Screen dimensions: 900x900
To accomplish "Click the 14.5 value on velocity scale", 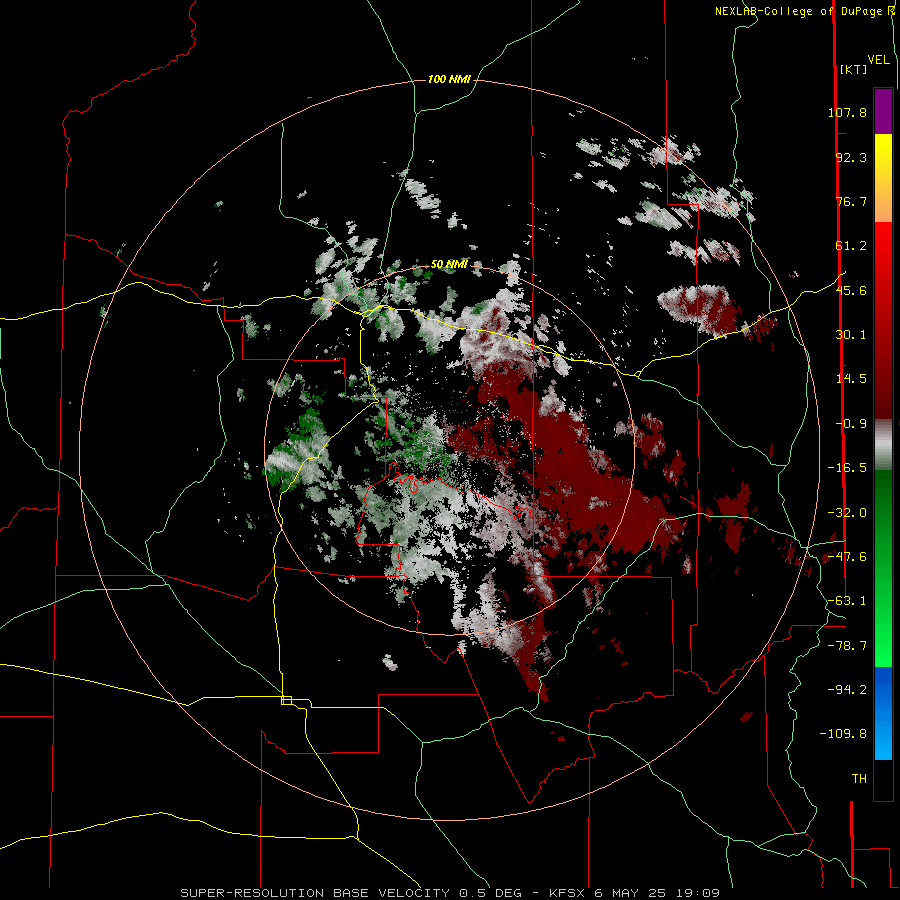I will pos(851,379).
